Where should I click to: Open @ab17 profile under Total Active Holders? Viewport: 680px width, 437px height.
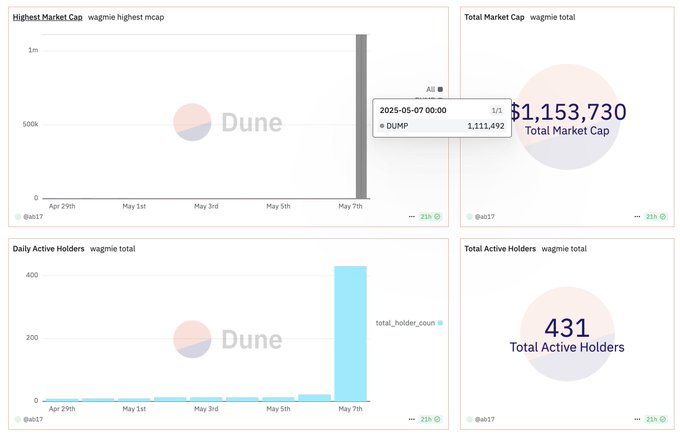(x=484, y=419)
